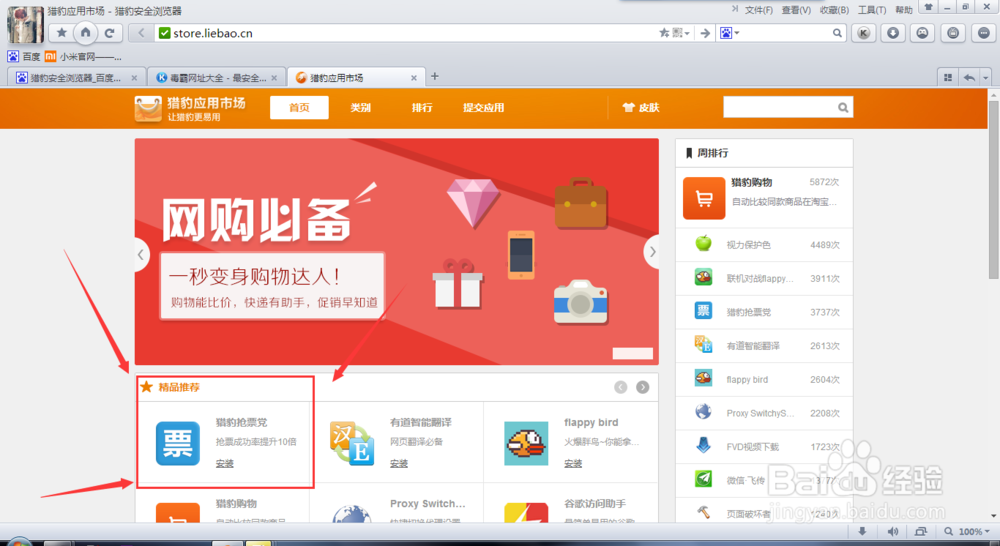The width and height of the screenshot is (1000, 546).
Task: Open 有道智能翻译 in weekly ranking
Action: click(764, 346)
